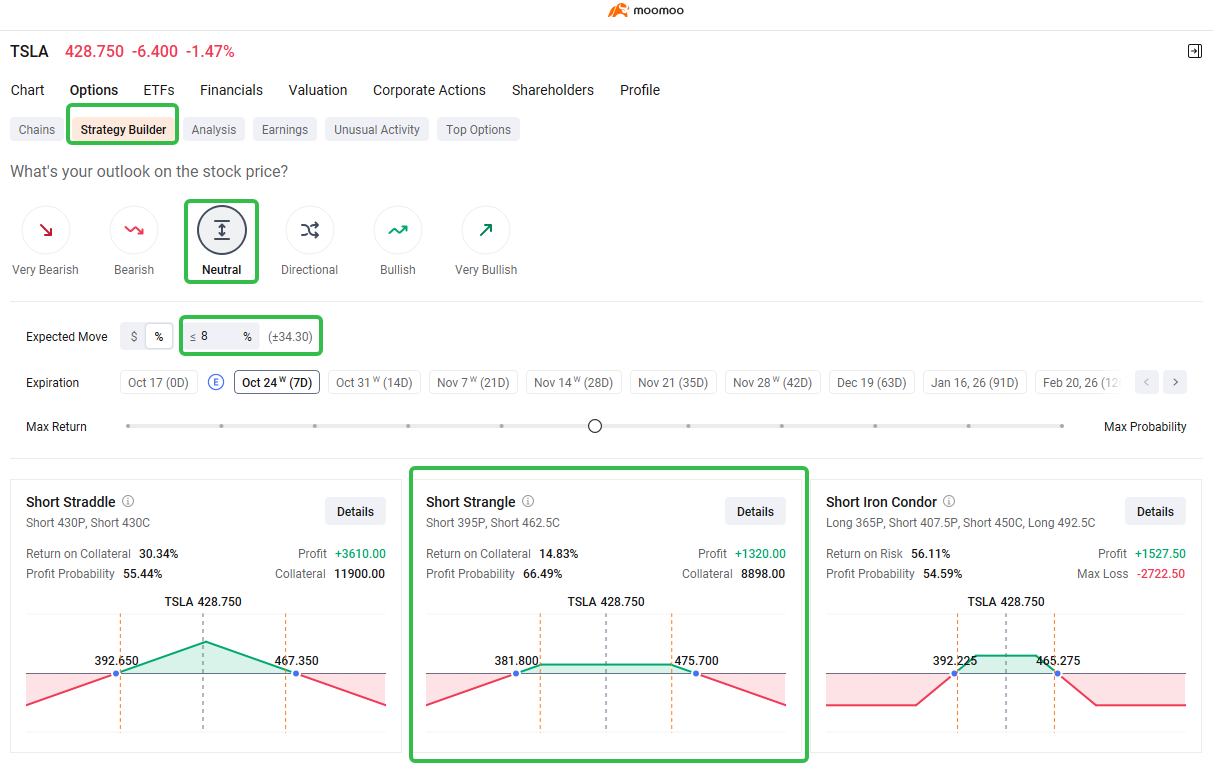Viewport: 1213px width, 767px height.
Task: Select the Very Bearish outlook icon
Action: (x=45, y=231)
